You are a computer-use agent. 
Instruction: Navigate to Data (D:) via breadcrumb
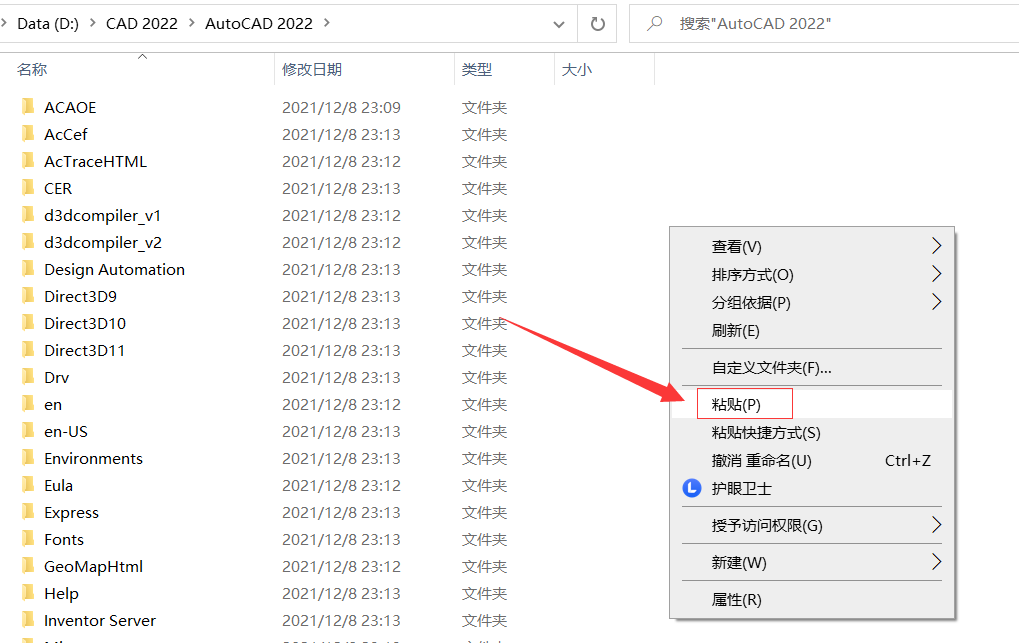point(45,23)
